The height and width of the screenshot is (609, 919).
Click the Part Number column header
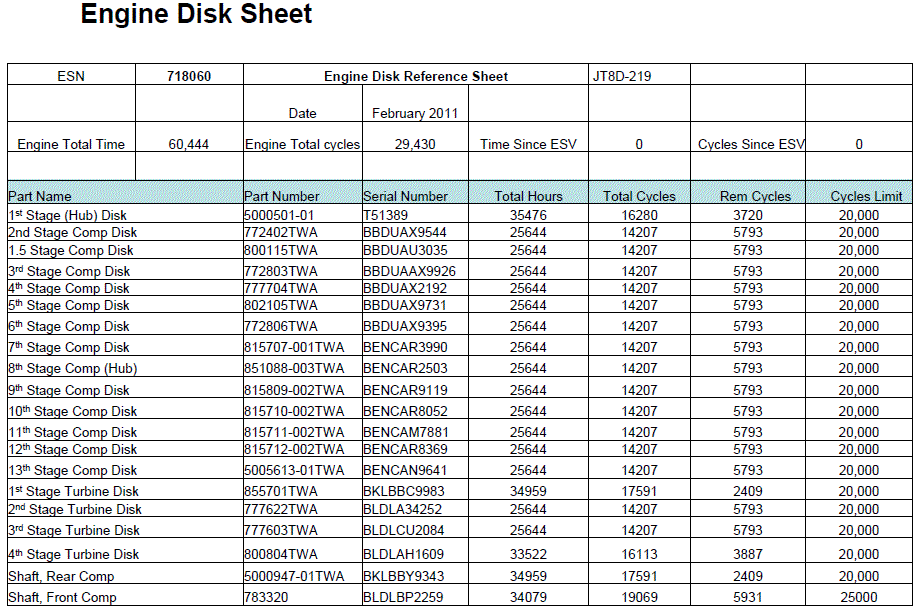coord(282,196)
